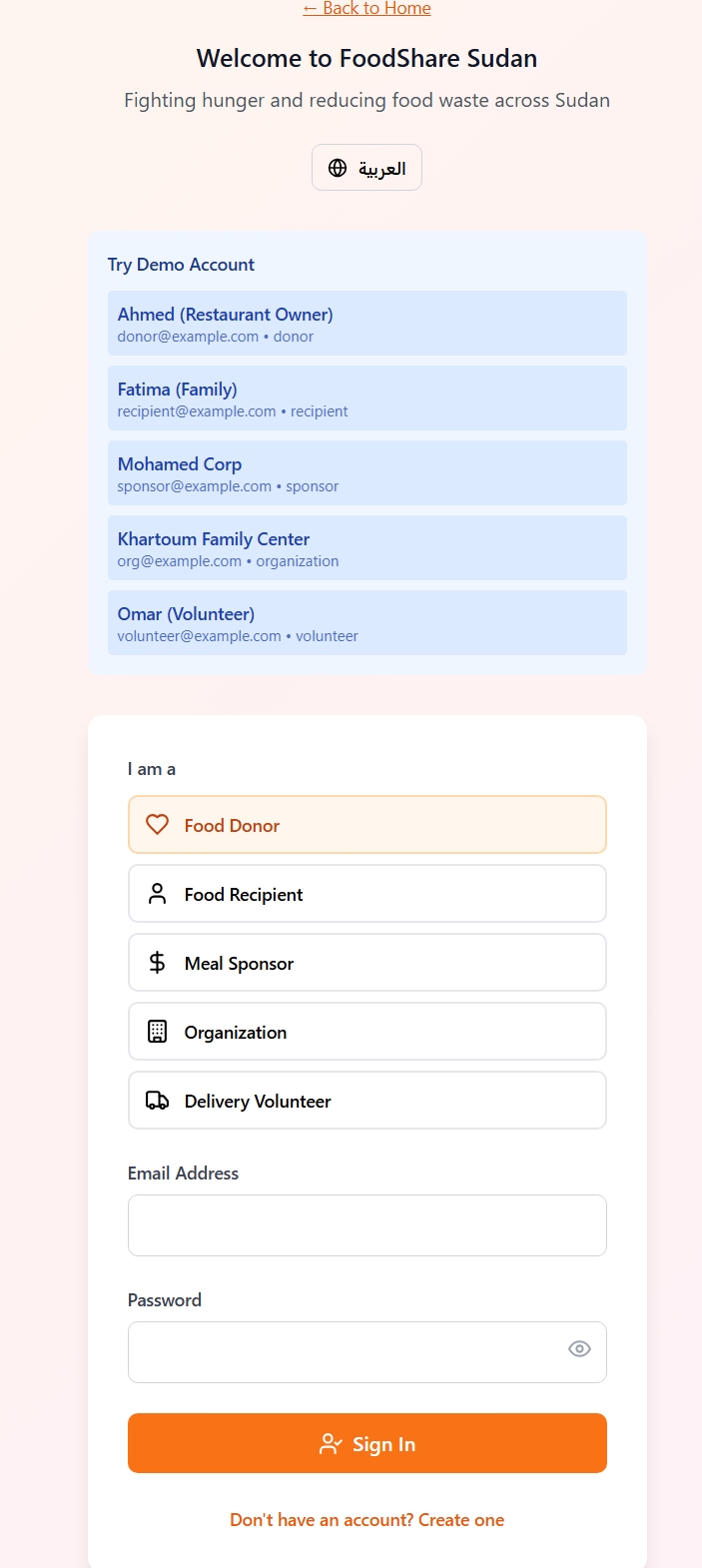
Task: Click the dollar icon on Meal Sponsor
Action: click(157, 962)
